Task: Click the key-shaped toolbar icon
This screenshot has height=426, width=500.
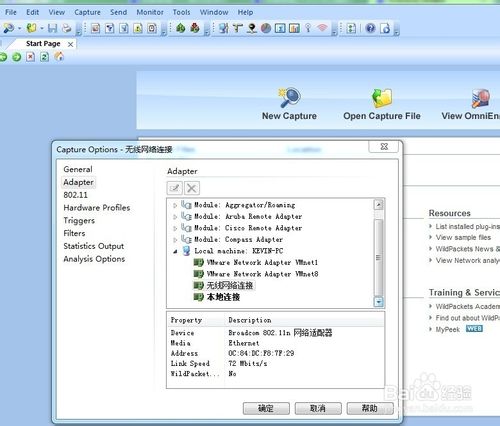Action: 308,28
